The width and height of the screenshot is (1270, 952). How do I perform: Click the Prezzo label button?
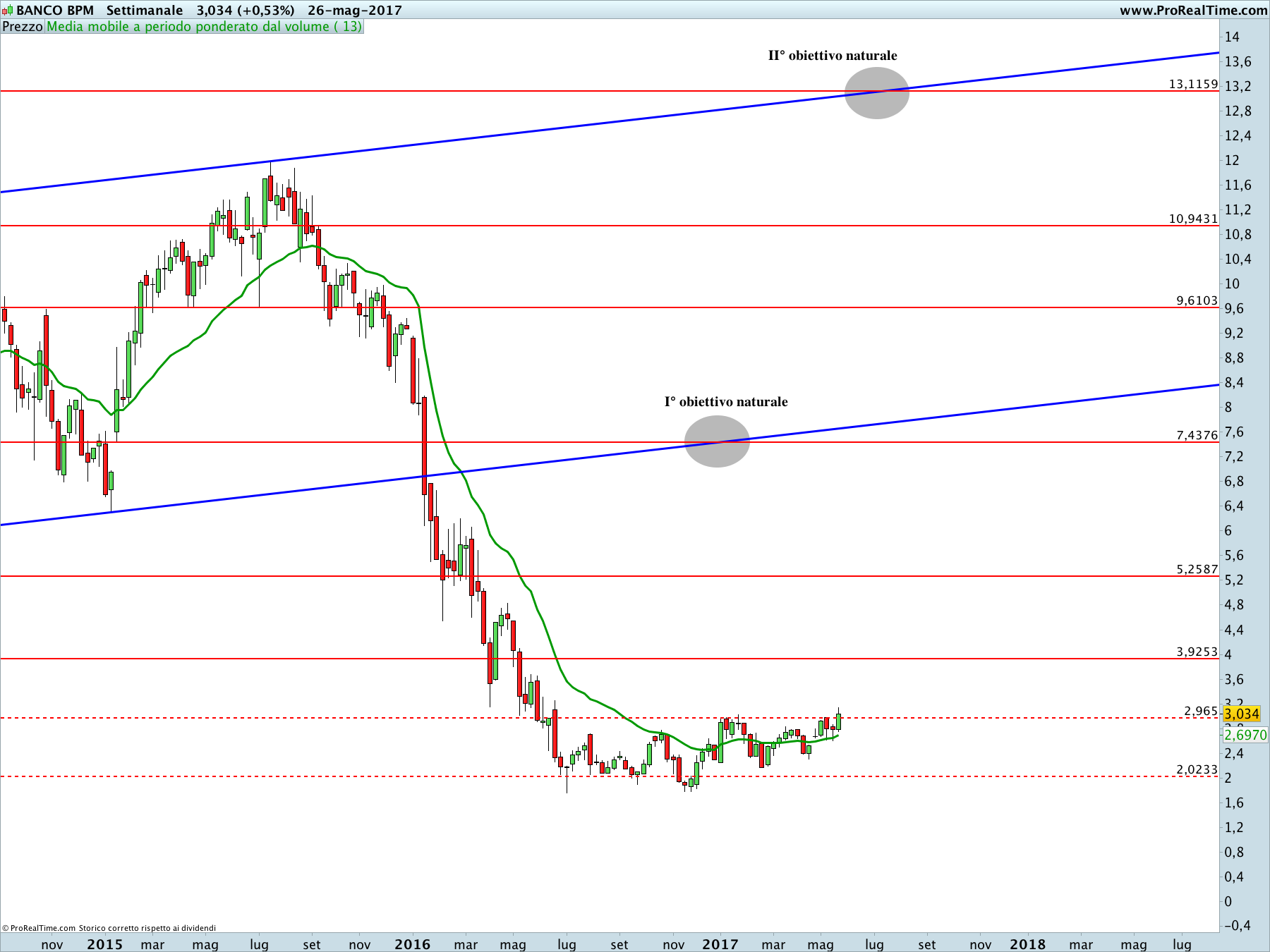click(23, 27)
